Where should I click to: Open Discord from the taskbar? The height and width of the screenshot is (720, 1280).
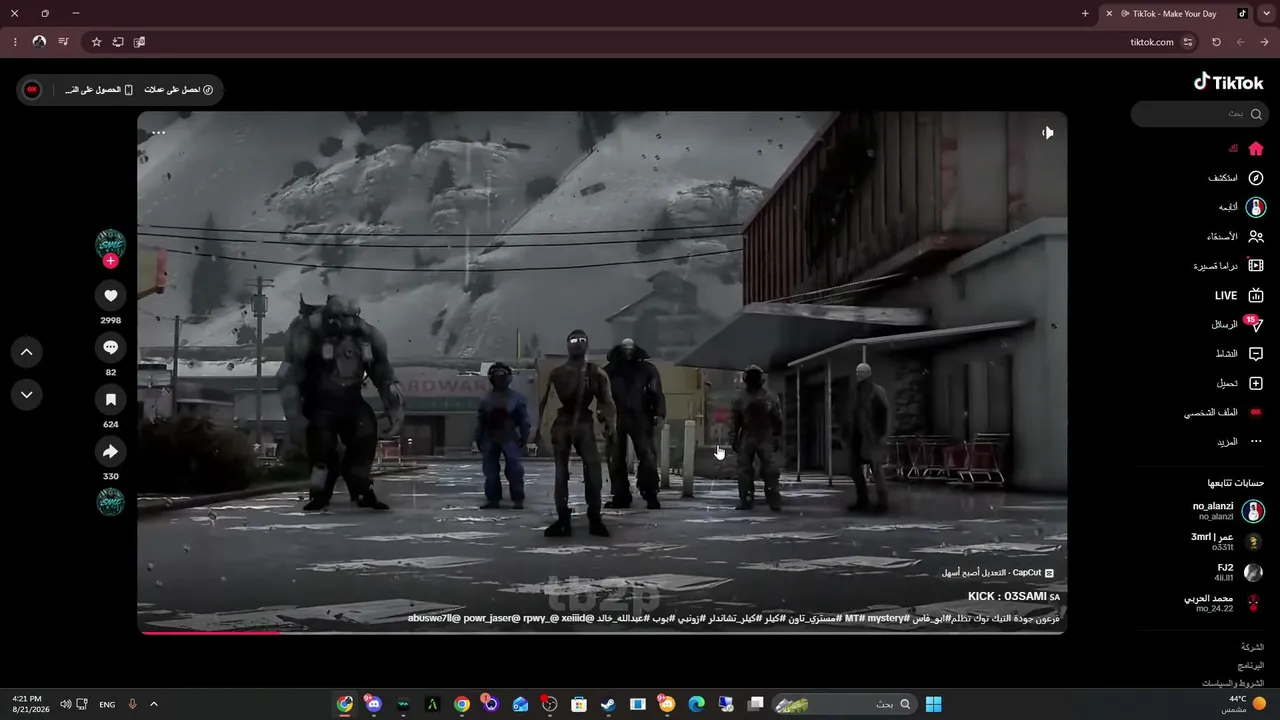point(374,704)
